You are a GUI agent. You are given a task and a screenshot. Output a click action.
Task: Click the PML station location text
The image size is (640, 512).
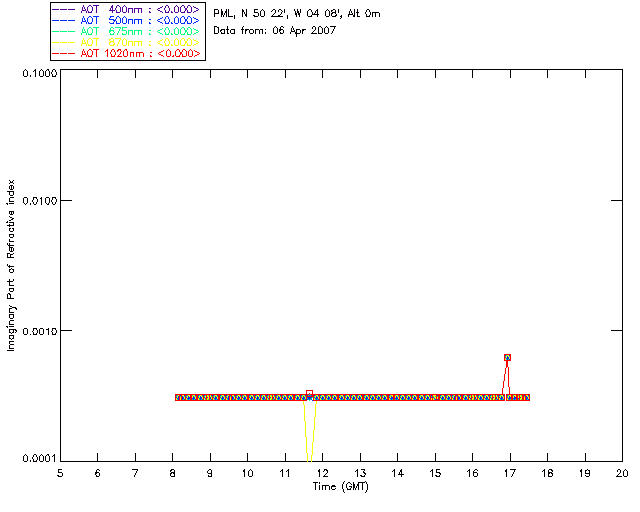(297, 14)
